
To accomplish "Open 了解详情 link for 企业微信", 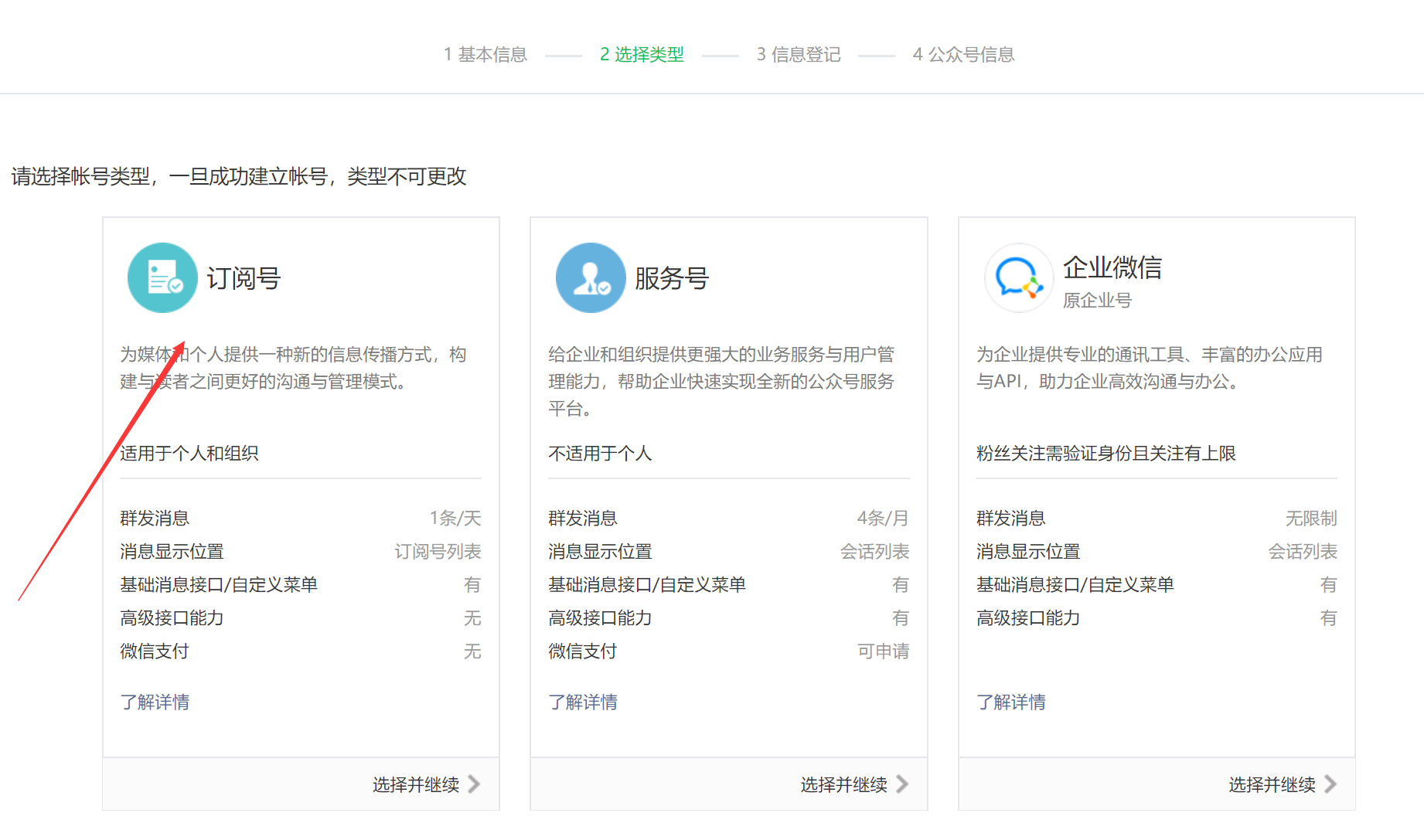I will click(x=1011, y=702).
